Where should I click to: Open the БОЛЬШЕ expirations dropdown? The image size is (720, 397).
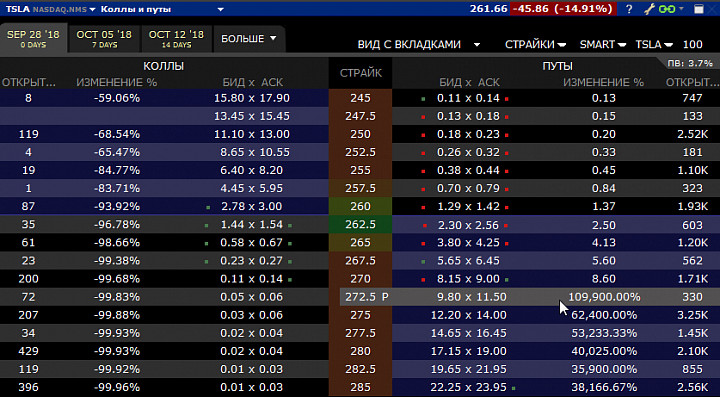(249, 39)
